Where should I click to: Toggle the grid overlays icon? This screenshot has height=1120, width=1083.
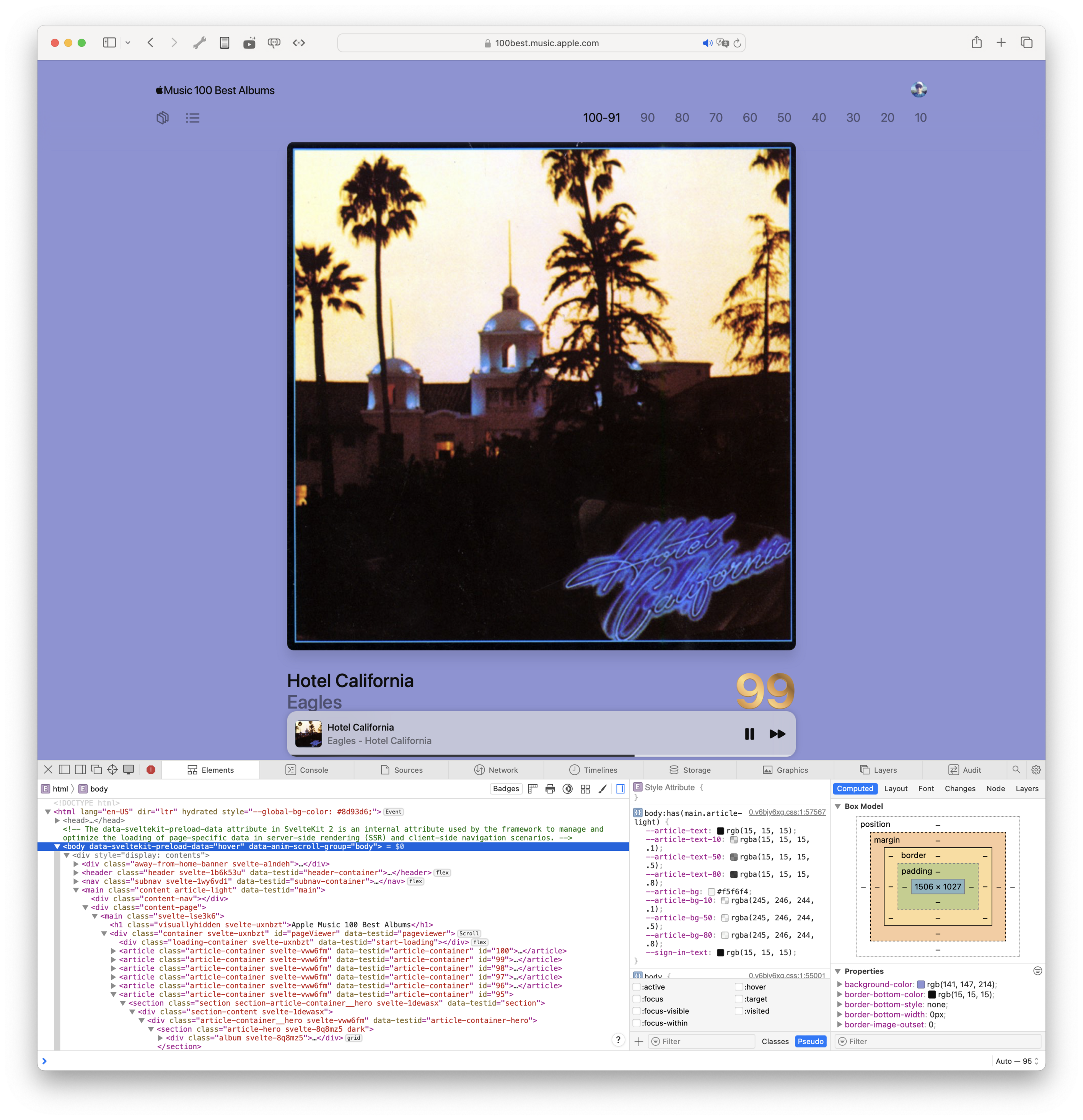[585, 788]
